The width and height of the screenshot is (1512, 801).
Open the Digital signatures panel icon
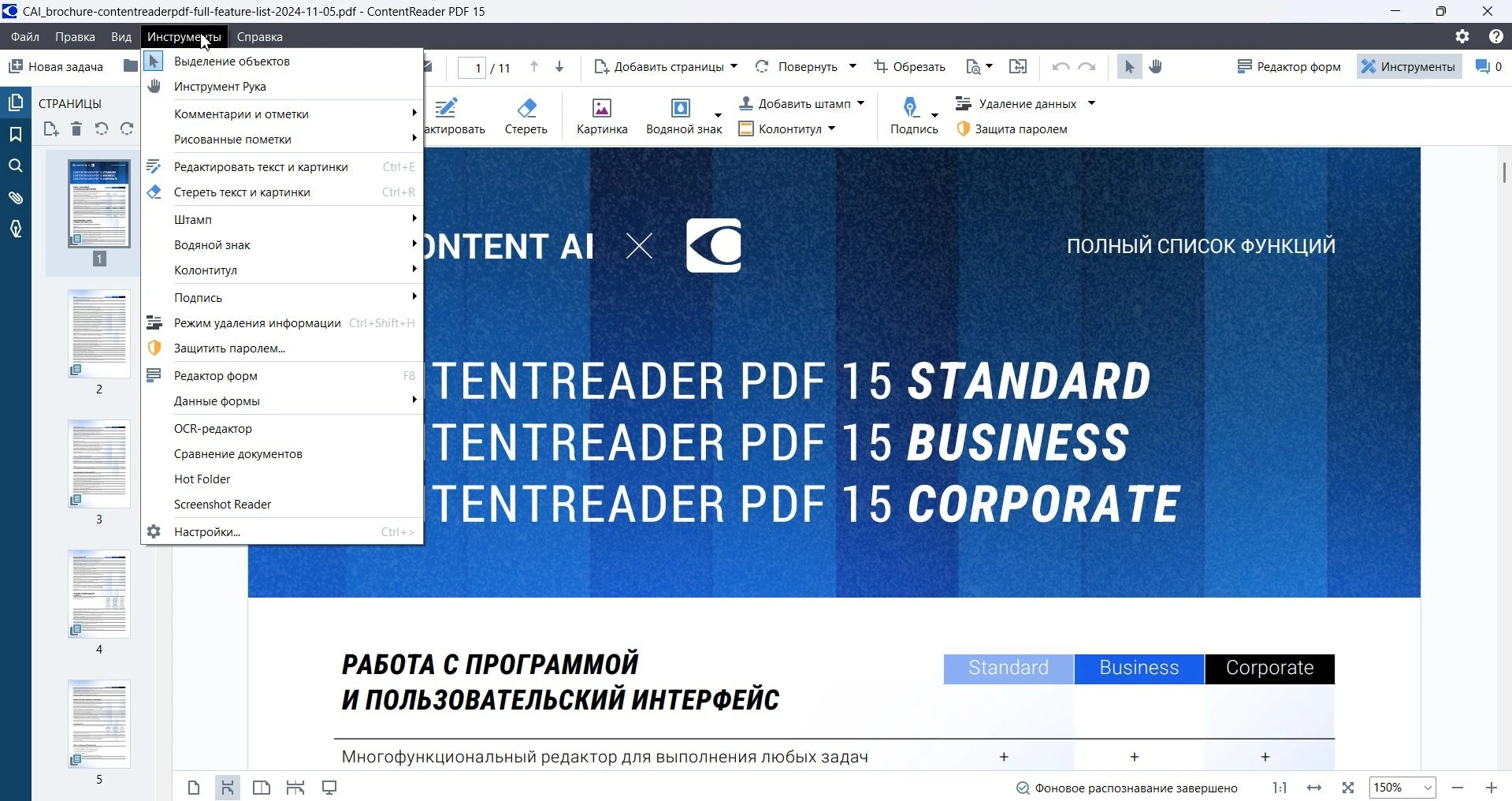(x=16, y=229)
